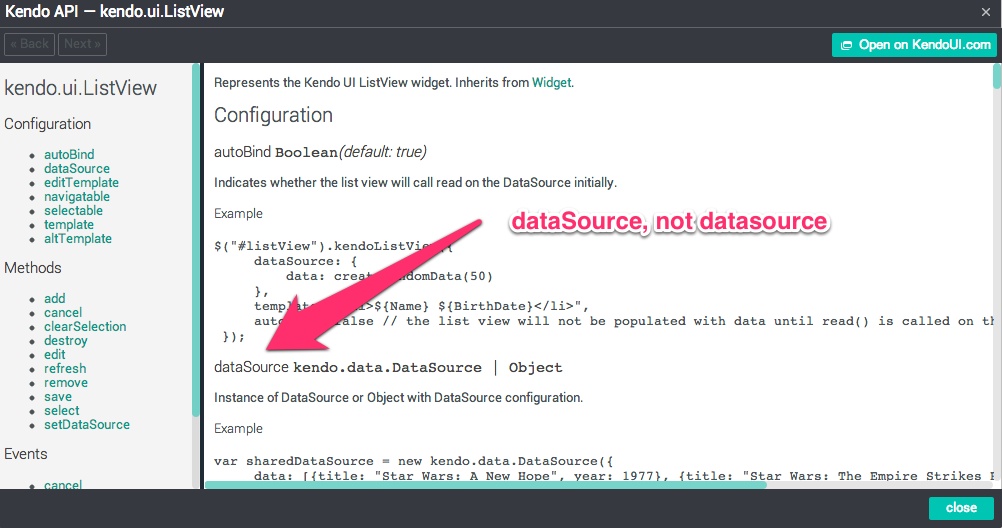Follow the Widget link
Viewport: 1002px width, 528px height.
[x=551, y=82]
